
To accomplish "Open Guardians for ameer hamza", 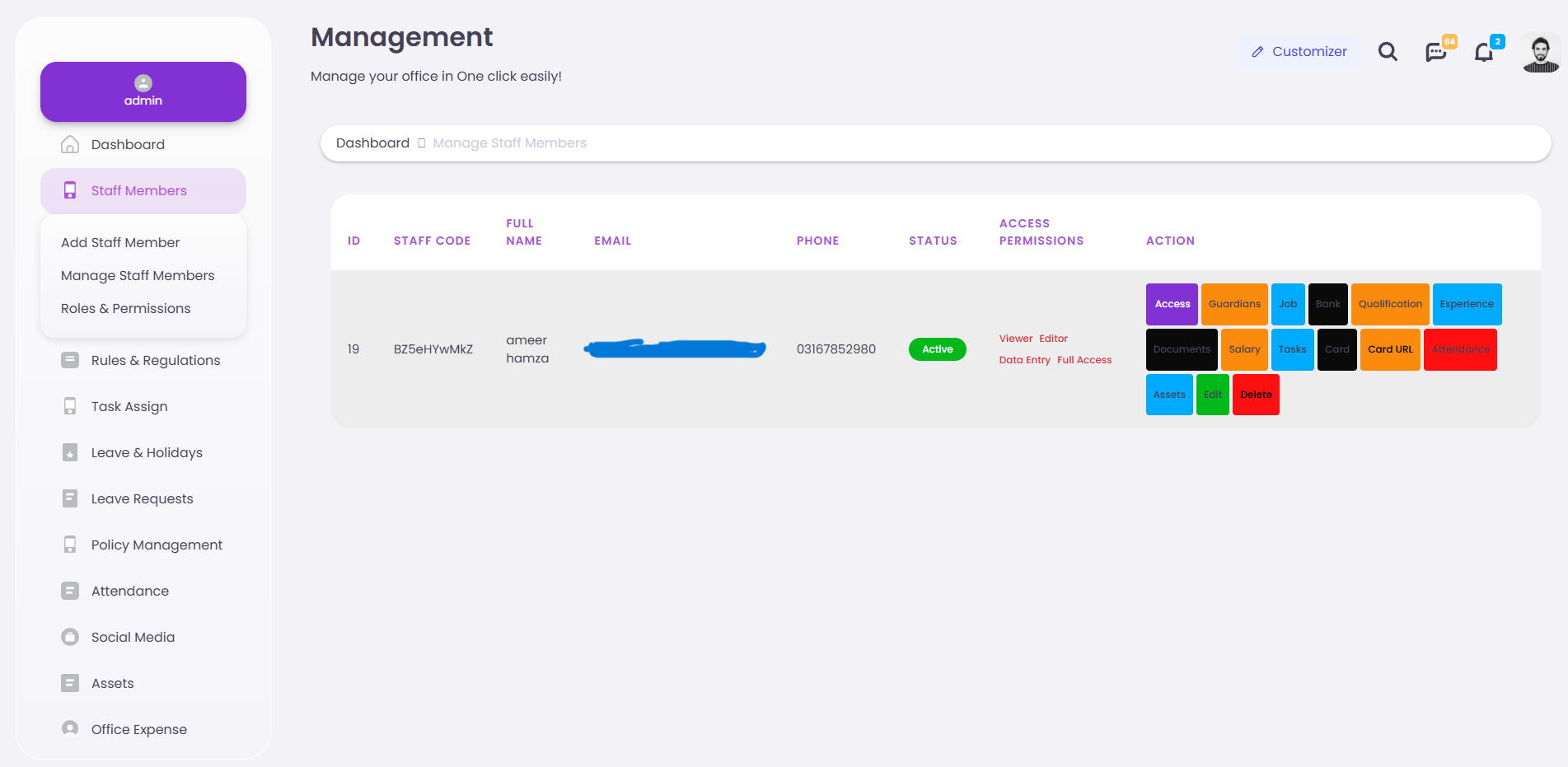I will [1234, 304].
